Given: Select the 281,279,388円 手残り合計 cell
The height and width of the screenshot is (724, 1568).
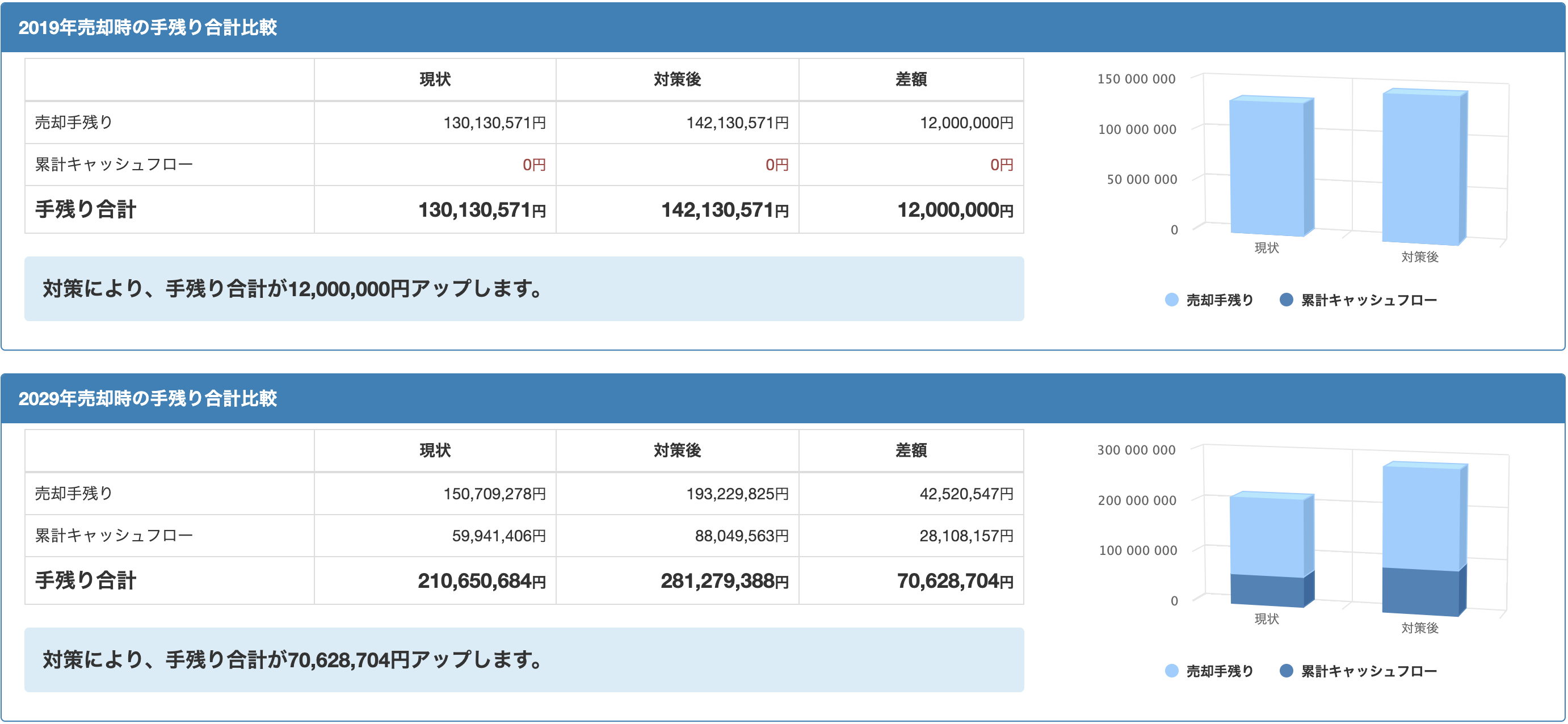Looking at the screenshot, I should tap(724, 581).
